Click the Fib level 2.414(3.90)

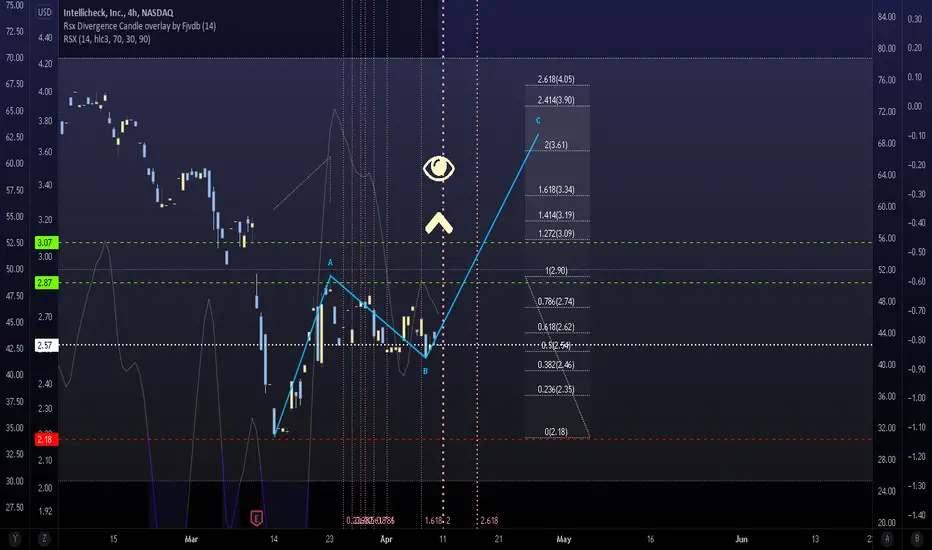pyautogui.click(x=556, y=100)
